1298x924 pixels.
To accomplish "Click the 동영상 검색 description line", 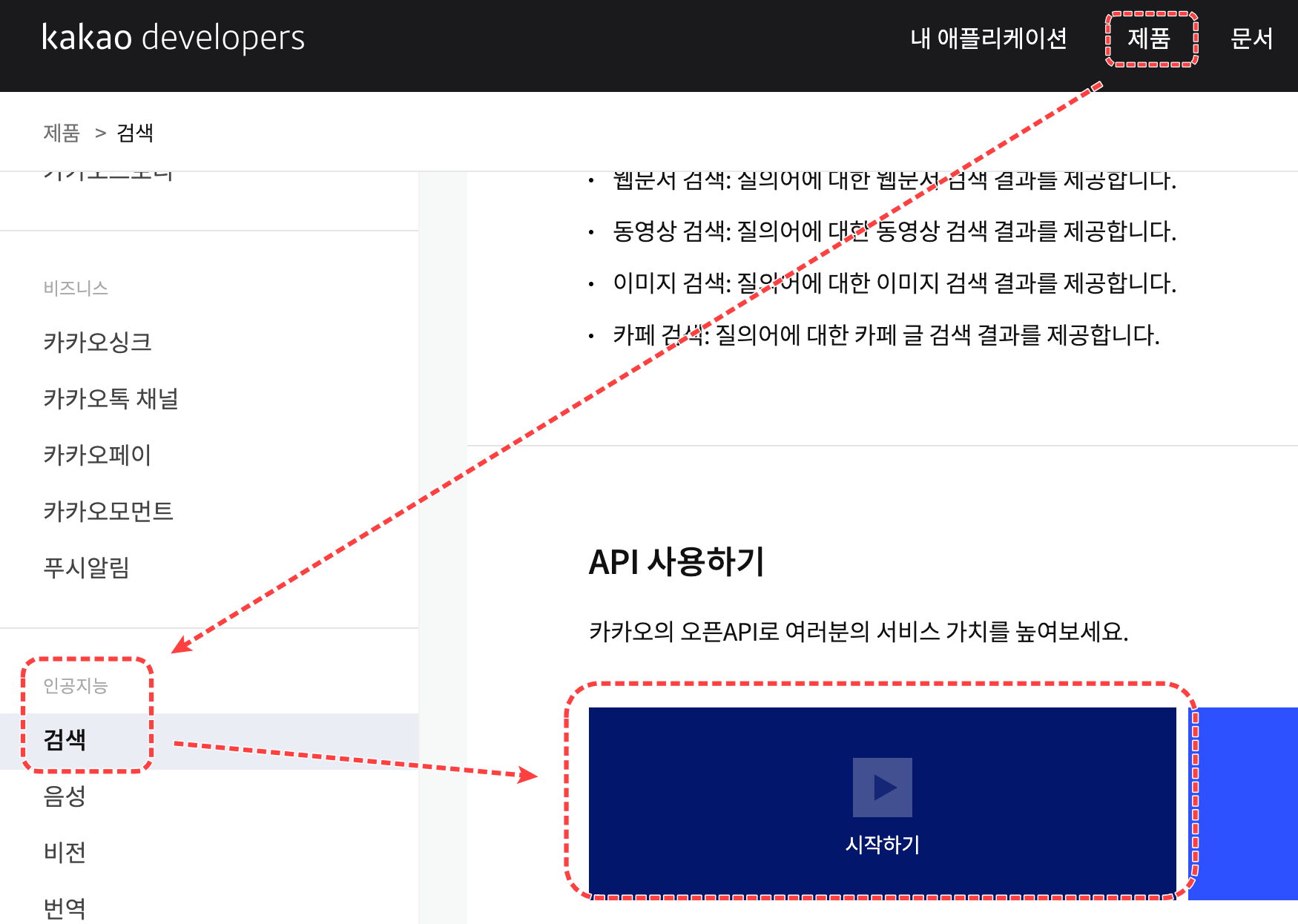I will (x=895, y=231).
